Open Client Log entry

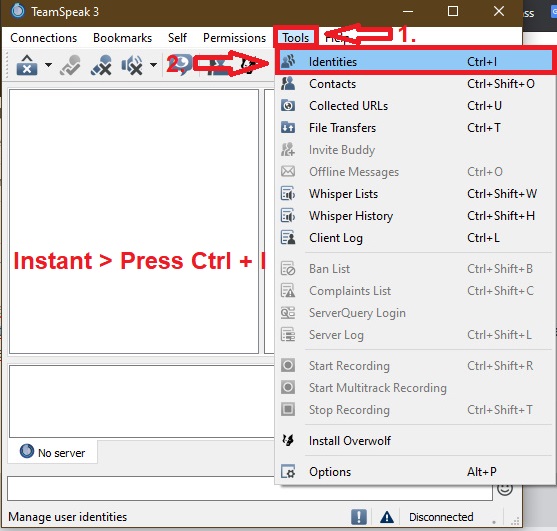point(415,238)
